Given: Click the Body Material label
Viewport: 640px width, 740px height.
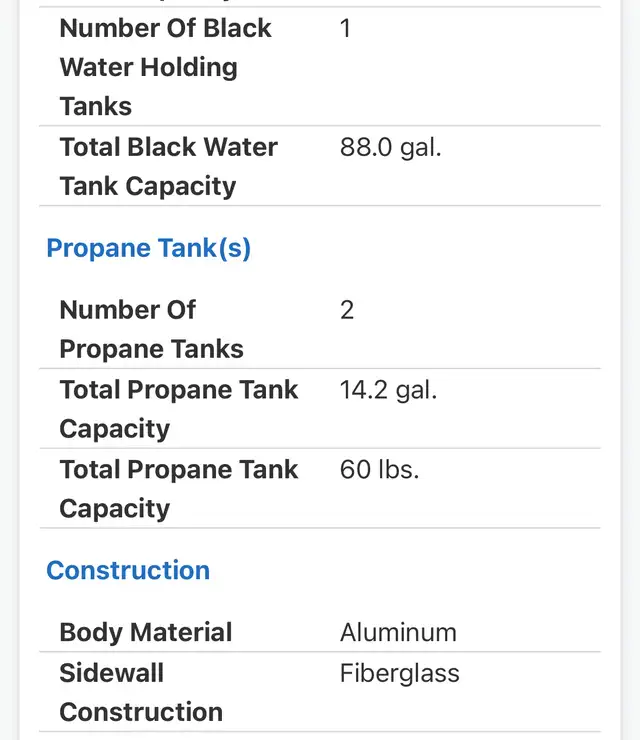Looking at the screenshot, I should (146, 632).
